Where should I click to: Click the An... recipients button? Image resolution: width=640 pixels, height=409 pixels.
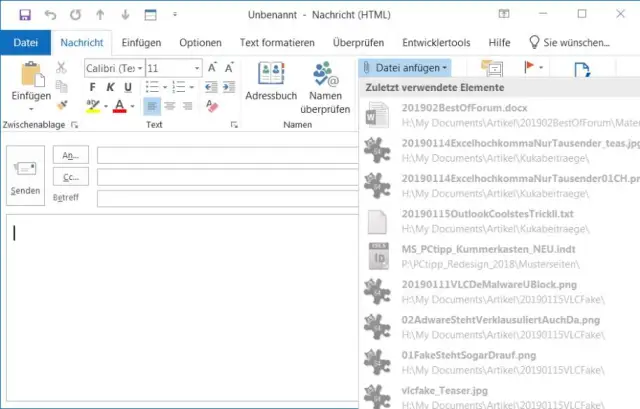tap(70, 155)
